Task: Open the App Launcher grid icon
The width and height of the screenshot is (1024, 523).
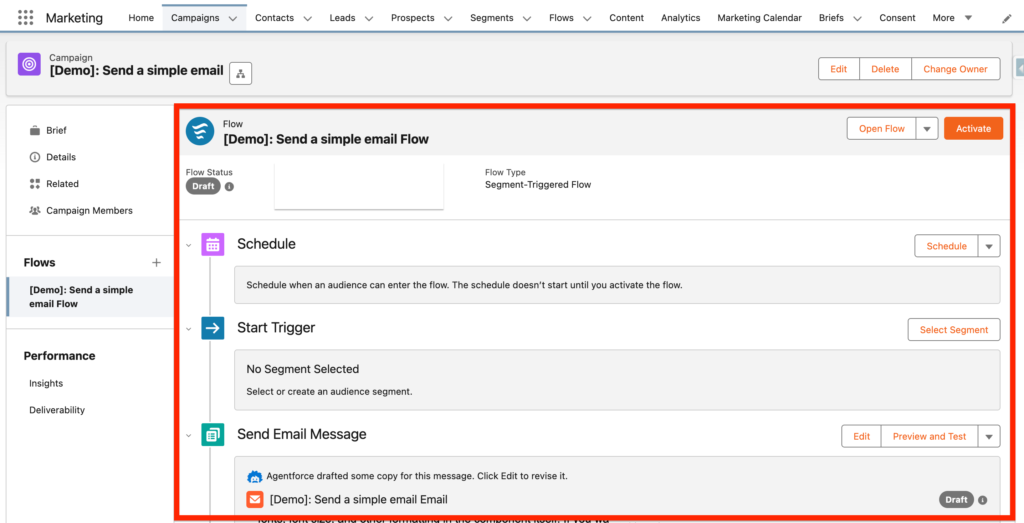Action: [25, 18]
